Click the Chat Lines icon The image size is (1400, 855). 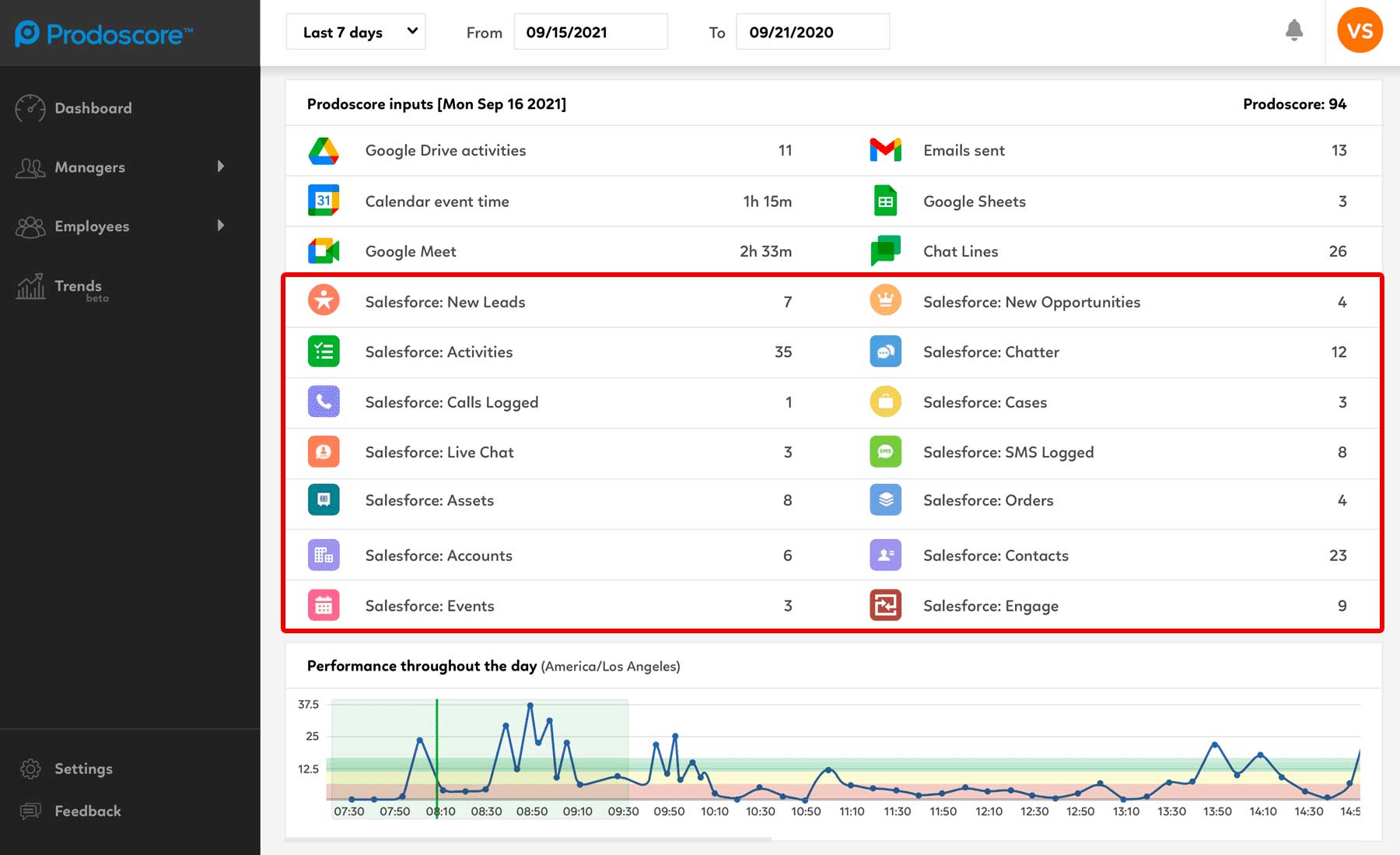point(885,251)
